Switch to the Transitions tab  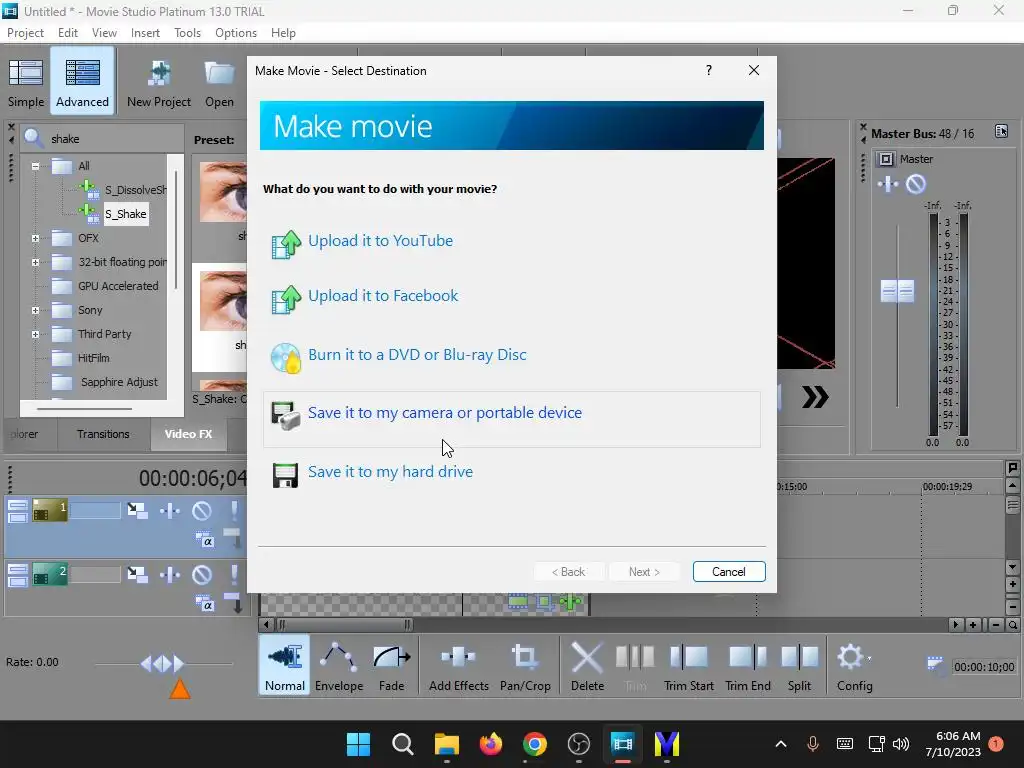click(103, 434)
